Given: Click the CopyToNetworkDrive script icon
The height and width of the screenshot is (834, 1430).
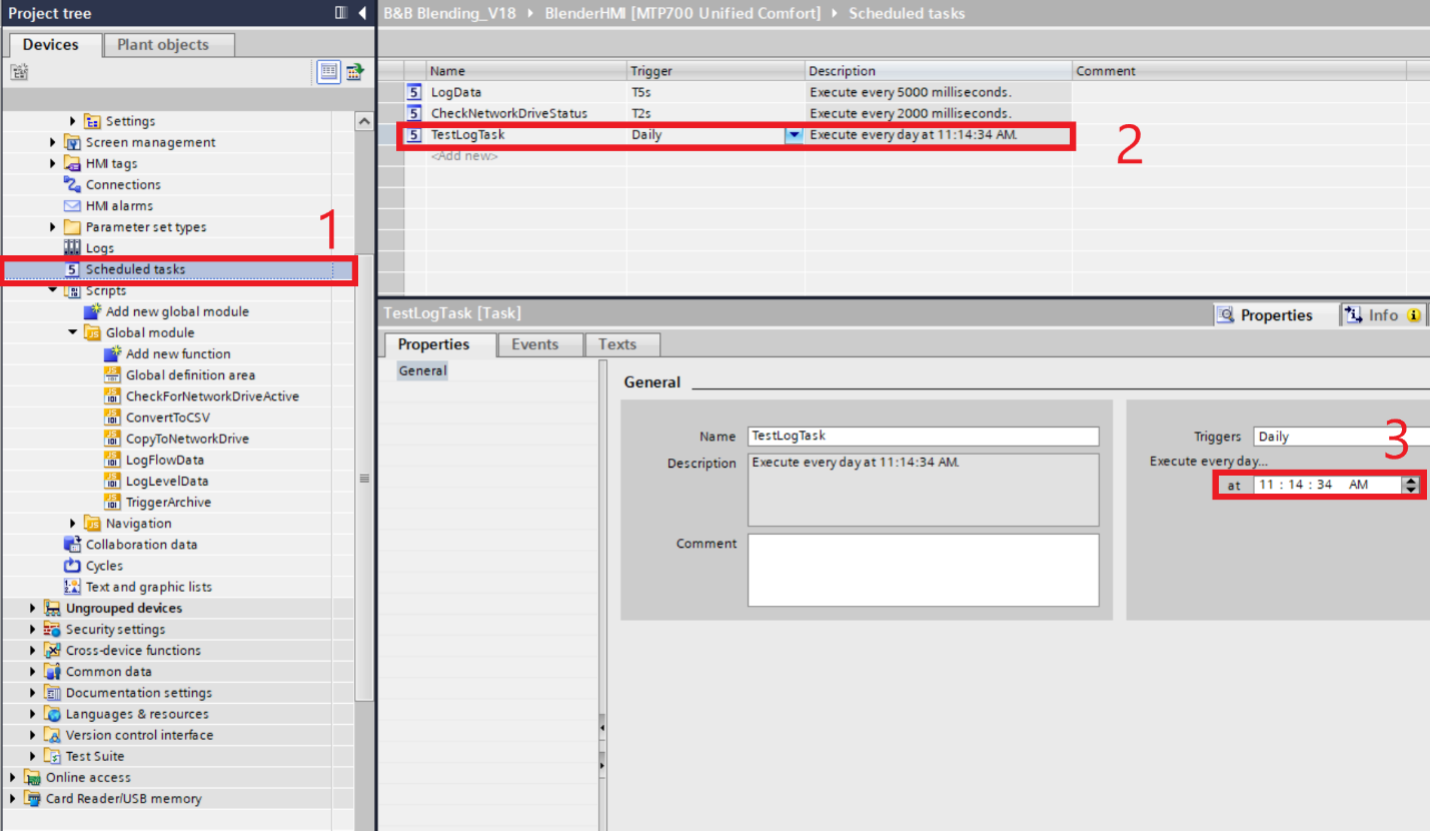Looking at the screenshot, I should [x=112, y=438].
